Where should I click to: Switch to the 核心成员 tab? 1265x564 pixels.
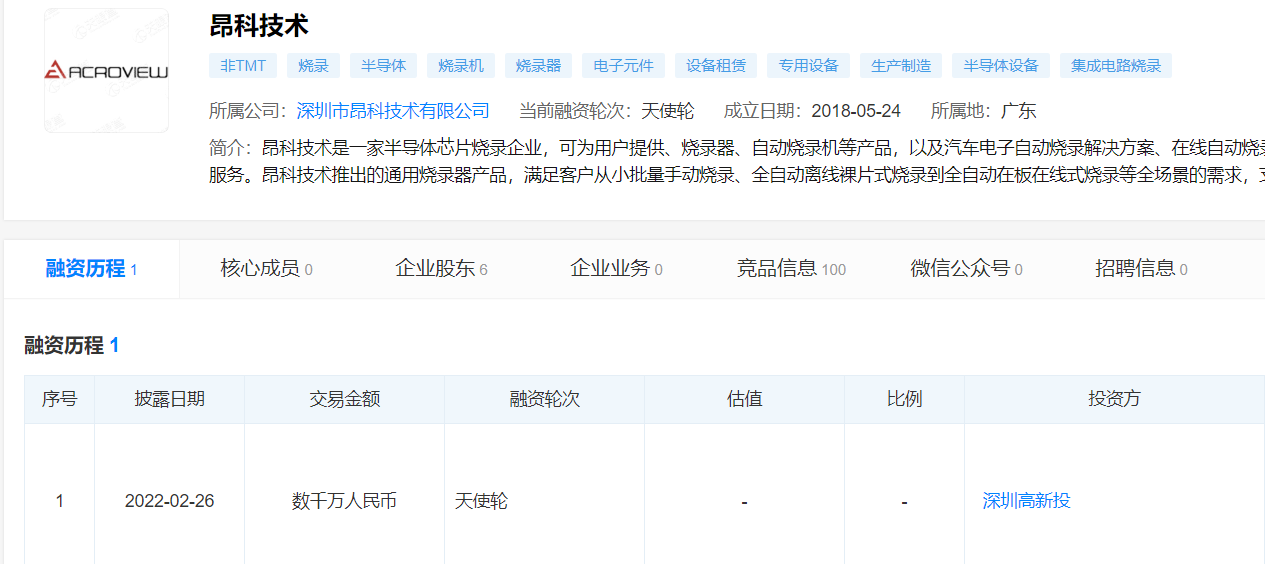pyautogui.click(x=266, y=268)
